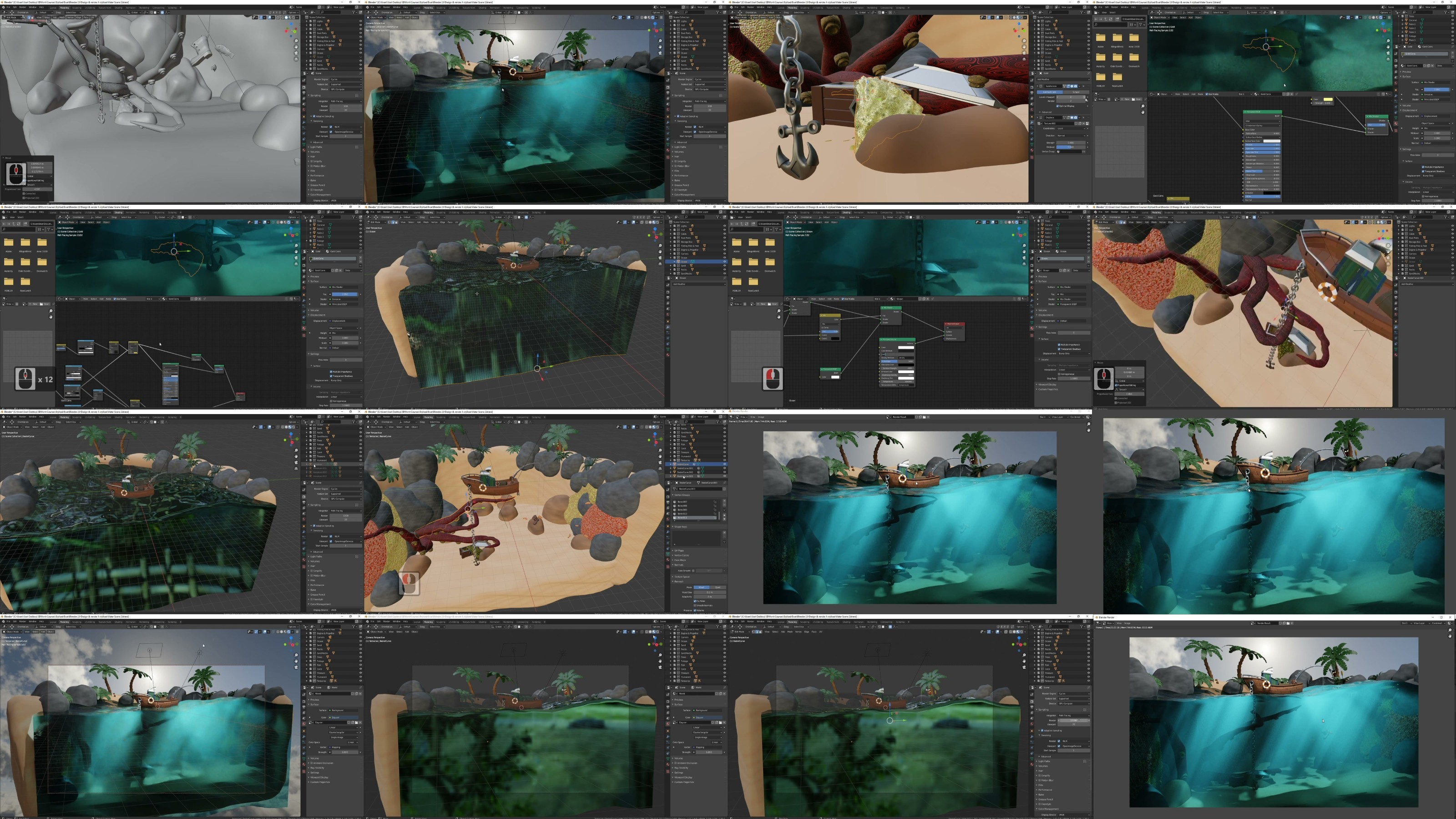Viewport: 1456px width, 819px height.
Task: Select rendered viewport shading, top-row second screenshot
Action: [x=653, y=18]
